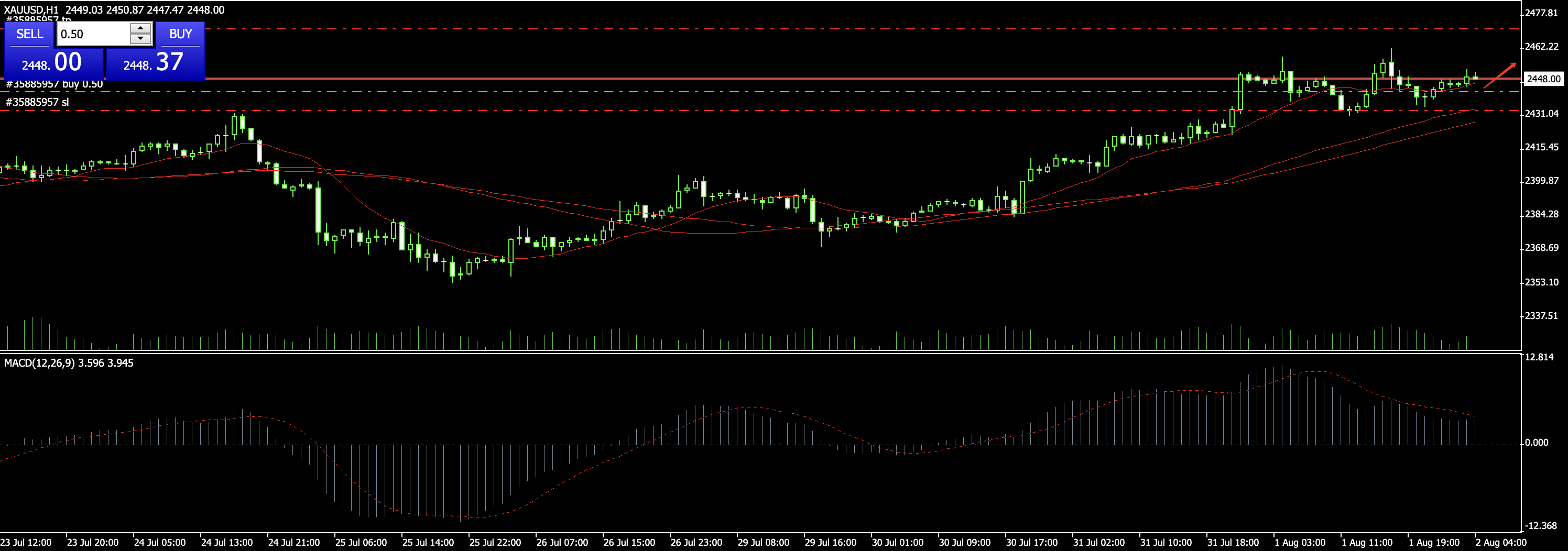
Task: Click the 2431.04 price axis label
Action: click(1542, 114)
